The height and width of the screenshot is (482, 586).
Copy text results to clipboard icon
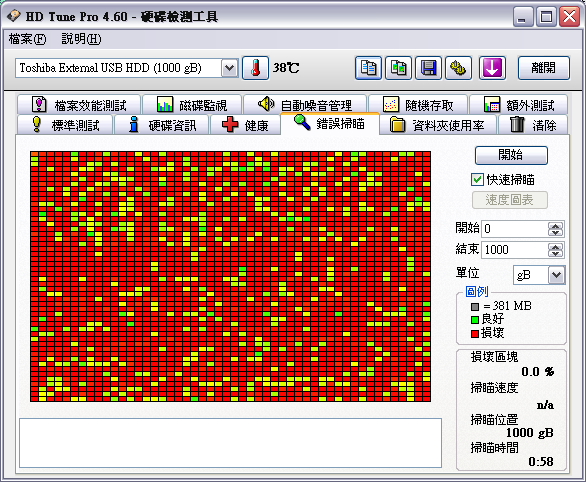coord(368,68)
